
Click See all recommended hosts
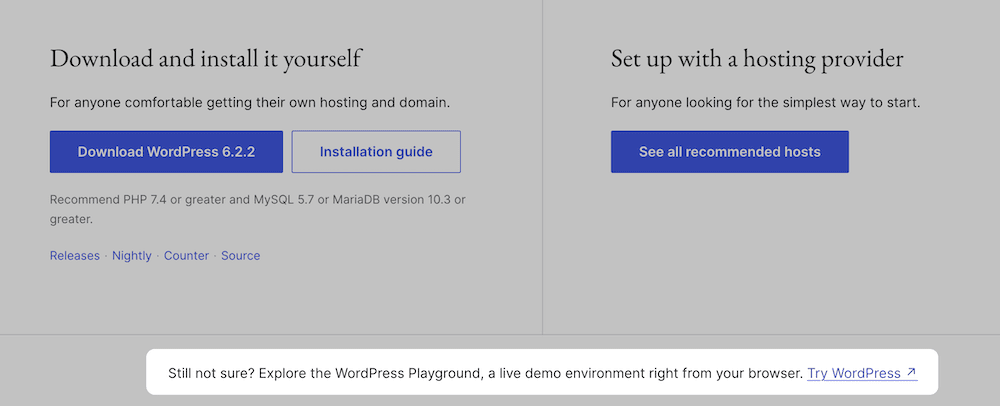tap(730, 152)
